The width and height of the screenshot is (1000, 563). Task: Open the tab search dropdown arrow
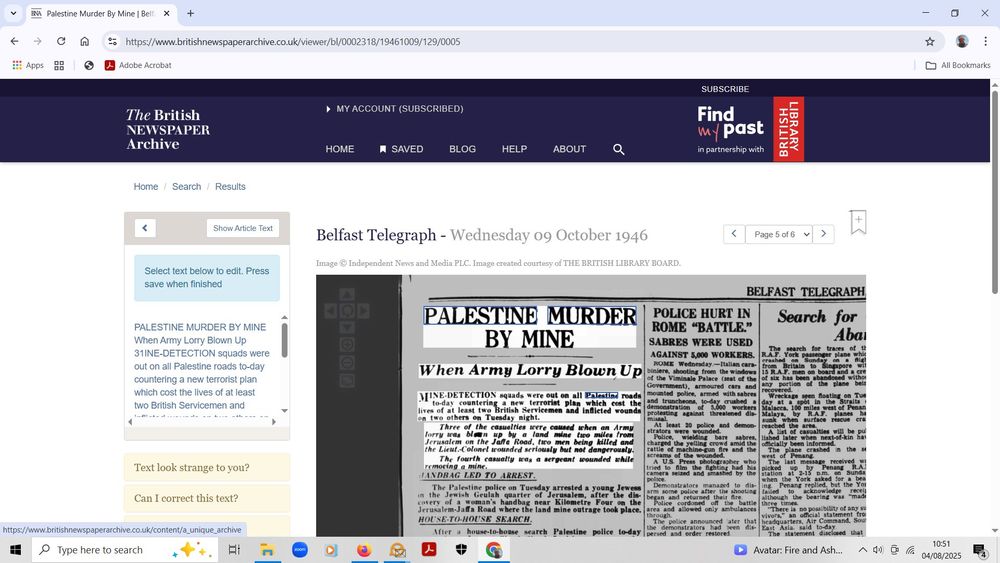click(13, 13)
